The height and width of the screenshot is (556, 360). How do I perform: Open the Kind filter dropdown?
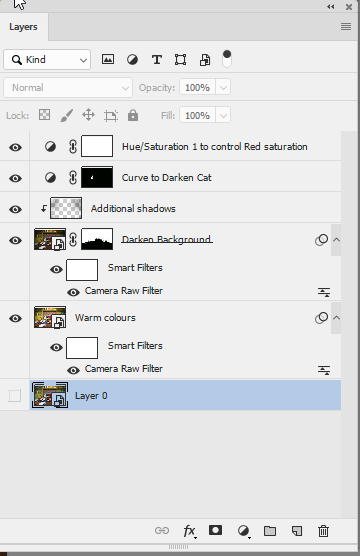click(47, 60)
